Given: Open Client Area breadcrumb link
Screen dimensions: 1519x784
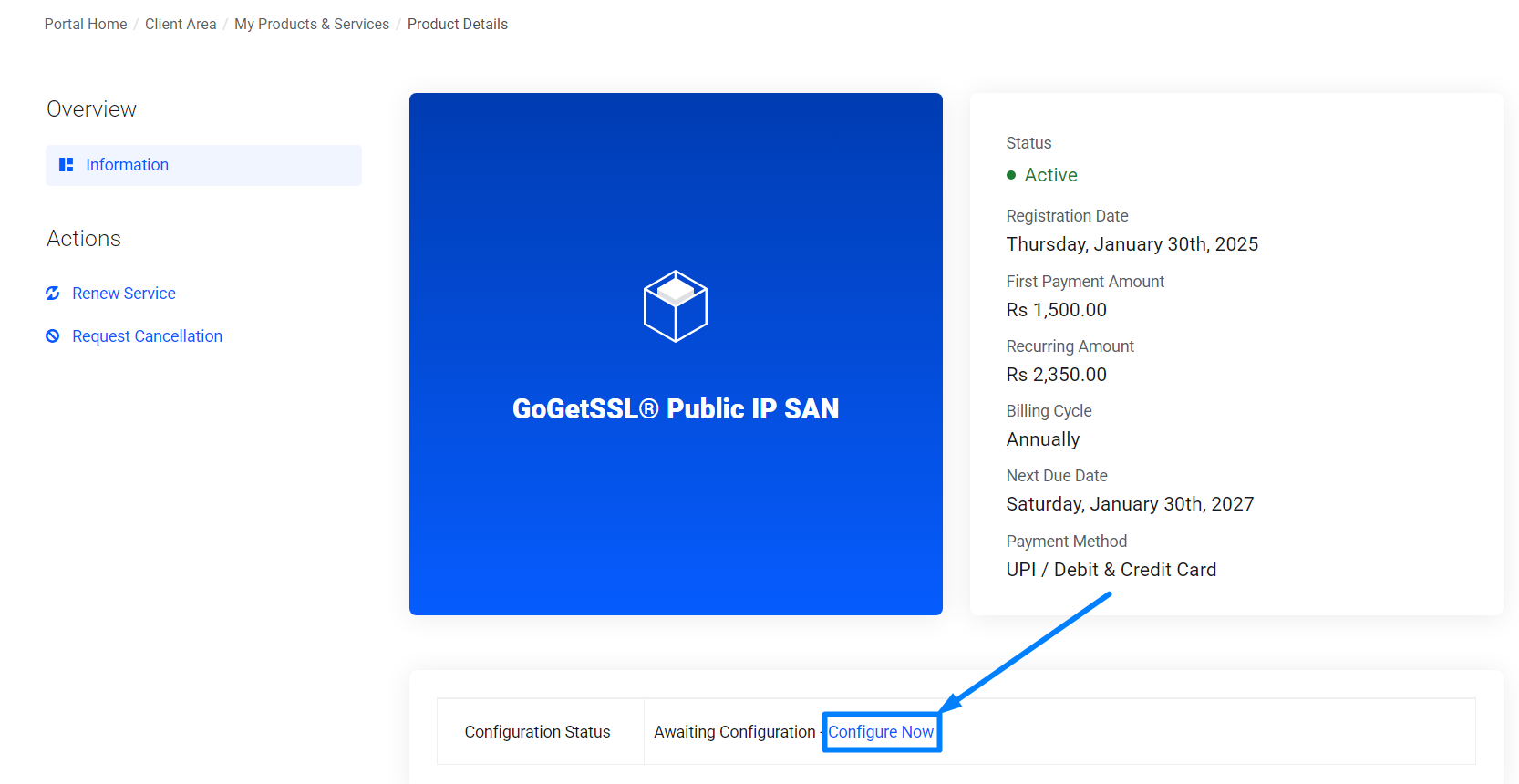Looking at the screenshot, I should pos(181,25).
